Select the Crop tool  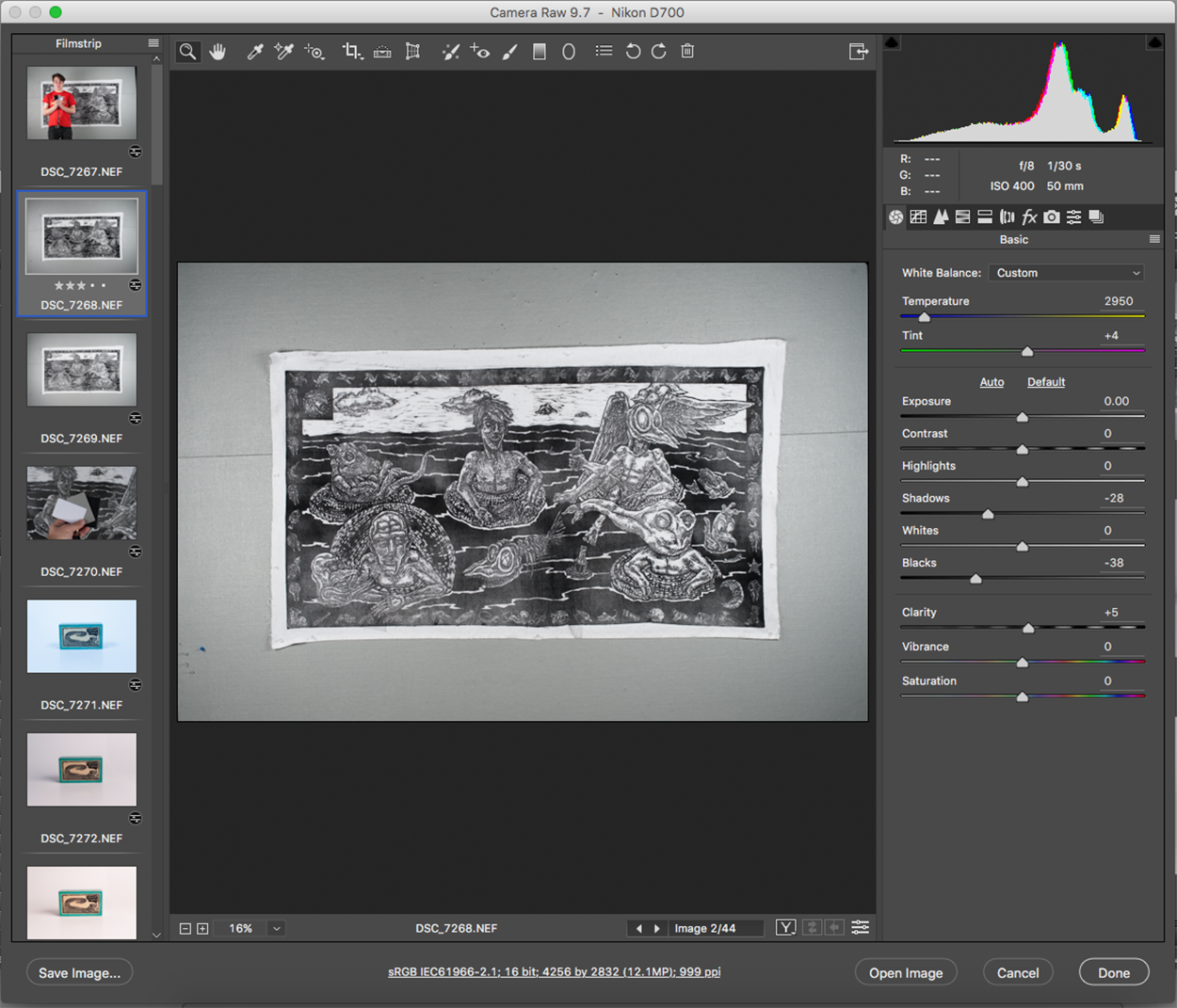(351, 52)
